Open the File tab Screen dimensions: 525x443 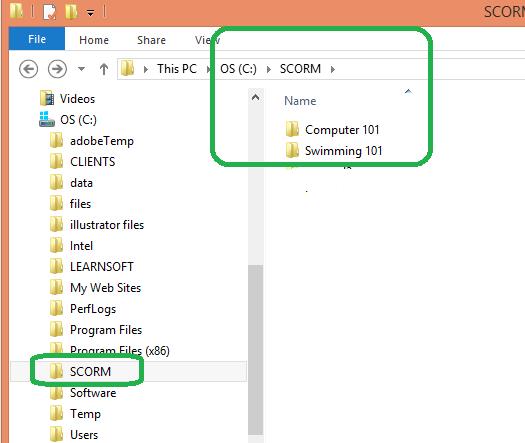point(37,39)
